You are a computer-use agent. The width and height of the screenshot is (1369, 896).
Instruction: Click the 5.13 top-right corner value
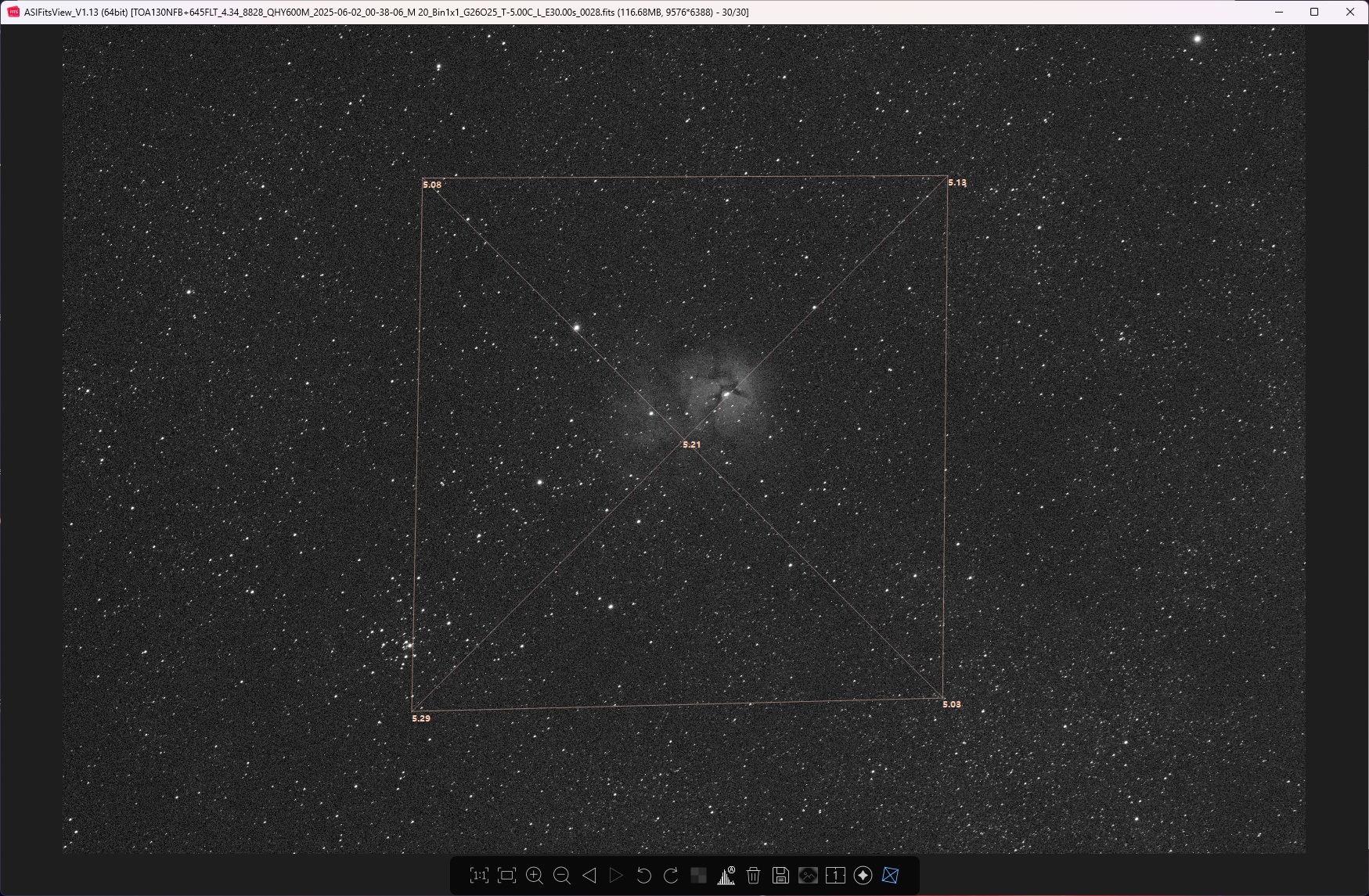pyautogui.click(x=957, y=182)
